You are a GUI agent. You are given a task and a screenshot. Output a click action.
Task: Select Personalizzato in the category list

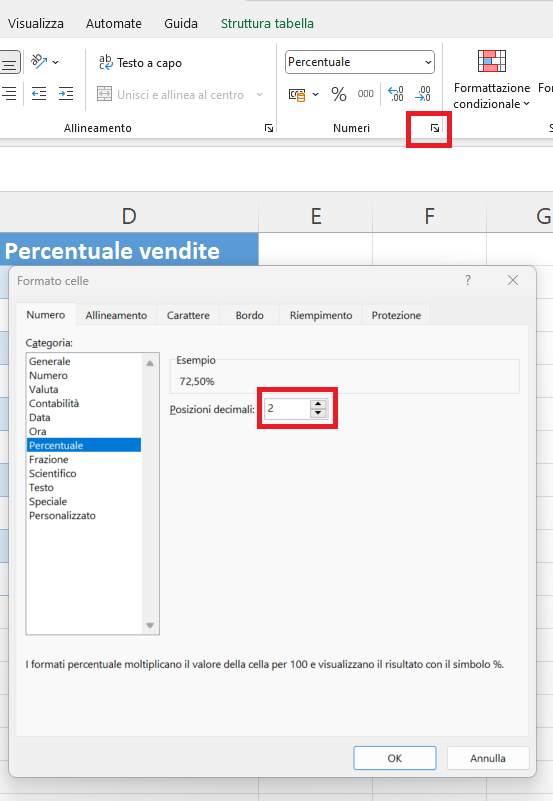pyautogui.click(x=84, y=516)
